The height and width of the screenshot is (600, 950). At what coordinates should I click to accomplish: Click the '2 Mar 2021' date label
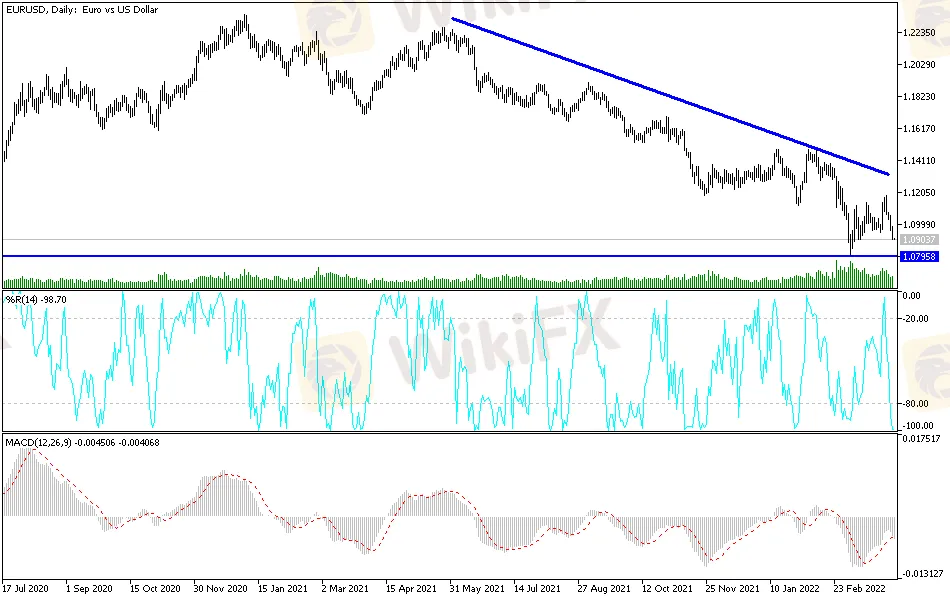[x=345, y=588]
